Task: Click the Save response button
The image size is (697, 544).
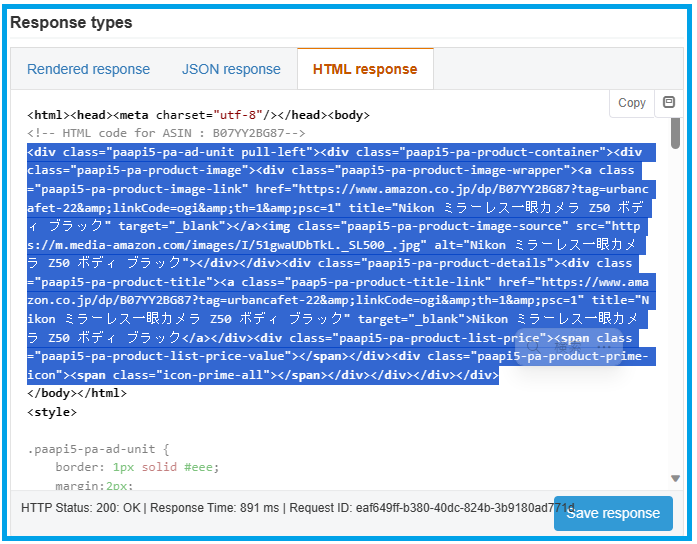Action: (x=613, y=513)
